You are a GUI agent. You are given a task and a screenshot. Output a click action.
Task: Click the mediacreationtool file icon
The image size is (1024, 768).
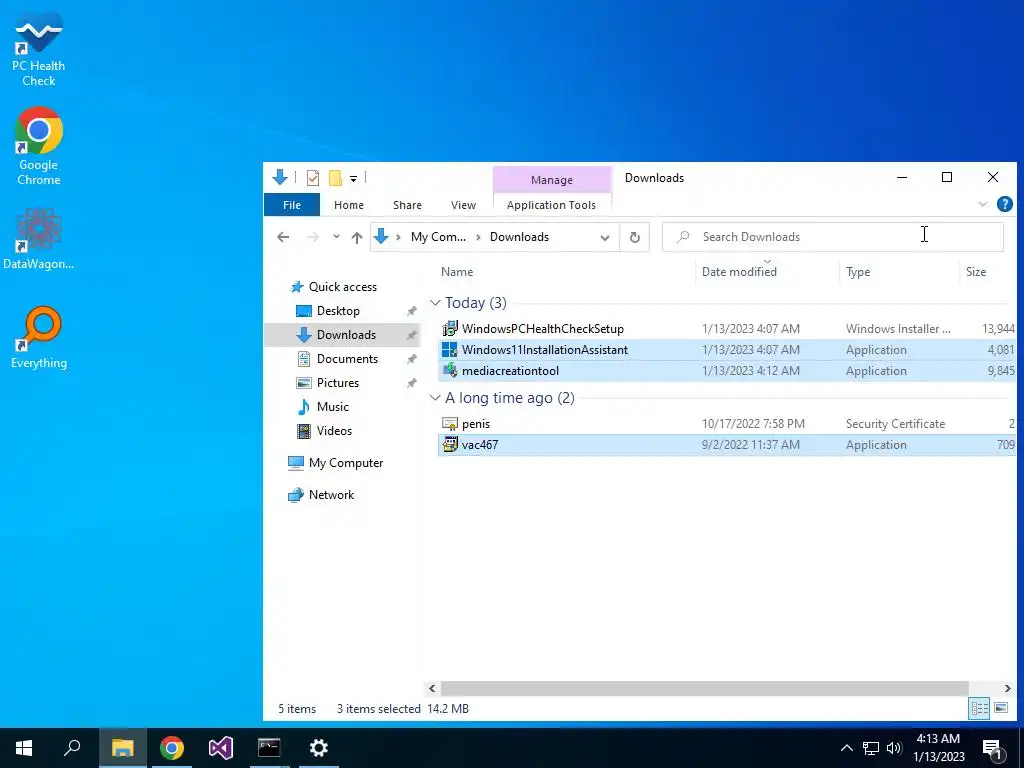click(x=449, y=370)
